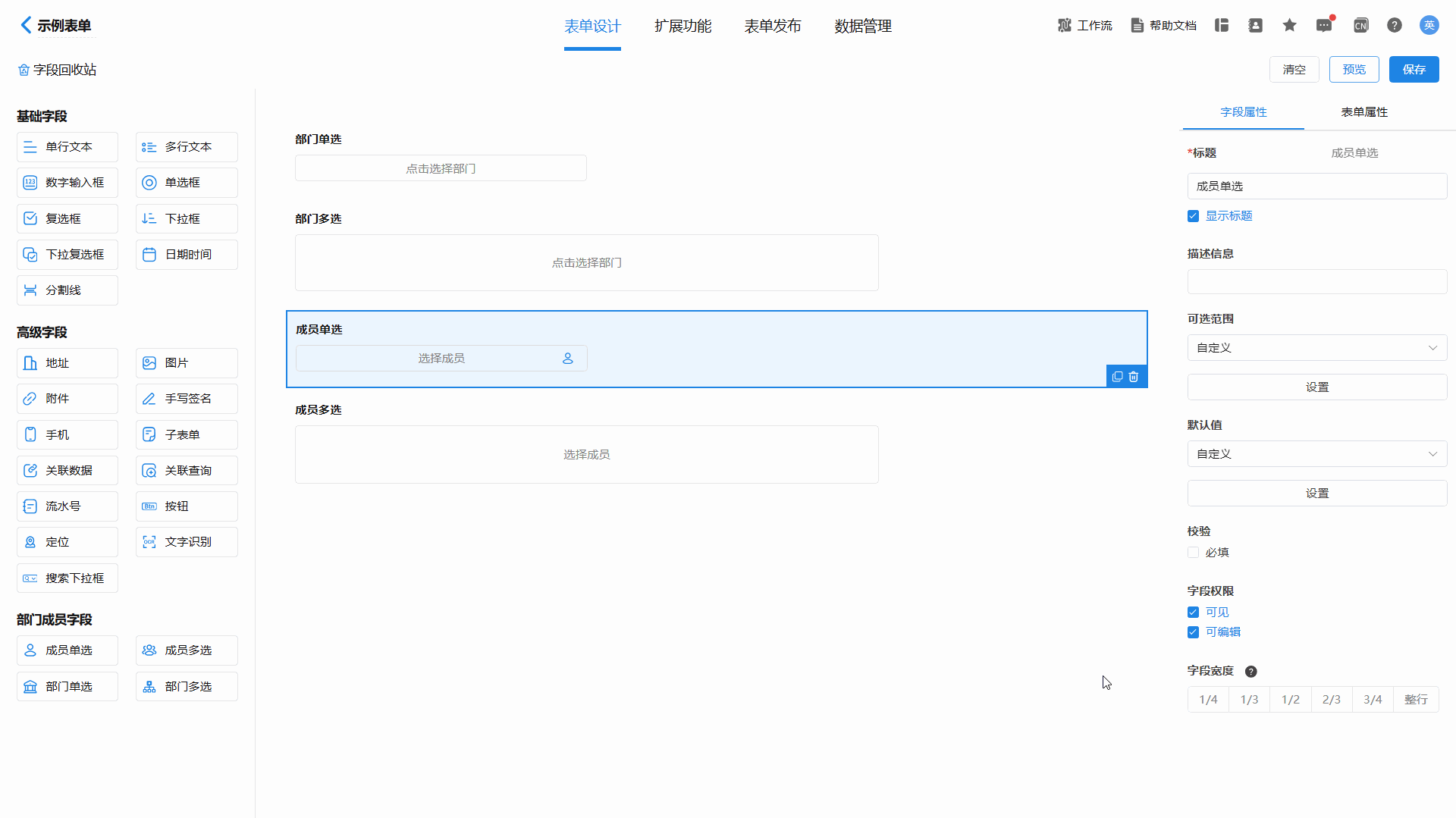Expand the 默认值 dropdown
The height and width of the screenshot is (818, 1456).
coord(1316,454)
